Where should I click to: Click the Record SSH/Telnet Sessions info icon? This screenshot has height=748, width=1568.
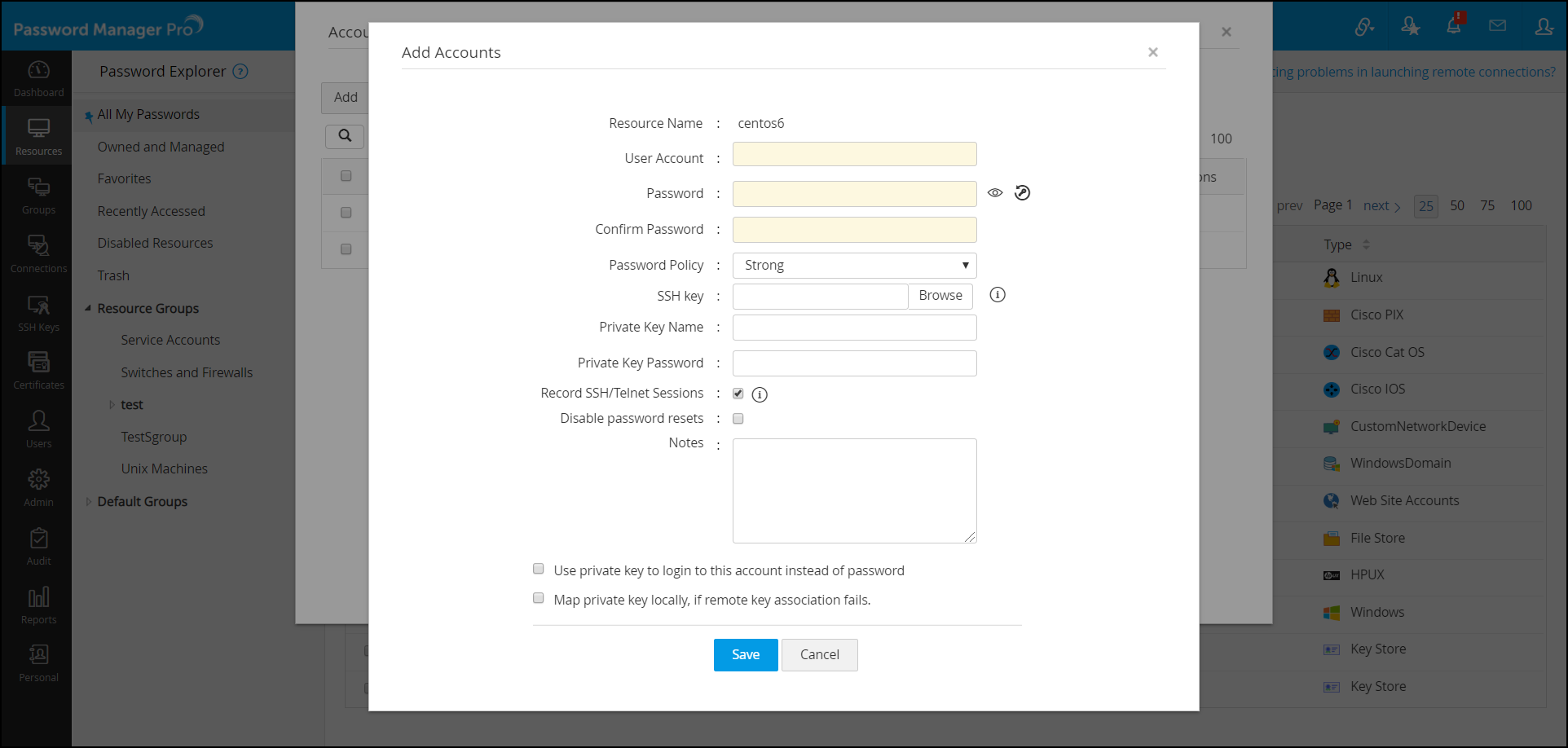(x=760, y=394)
